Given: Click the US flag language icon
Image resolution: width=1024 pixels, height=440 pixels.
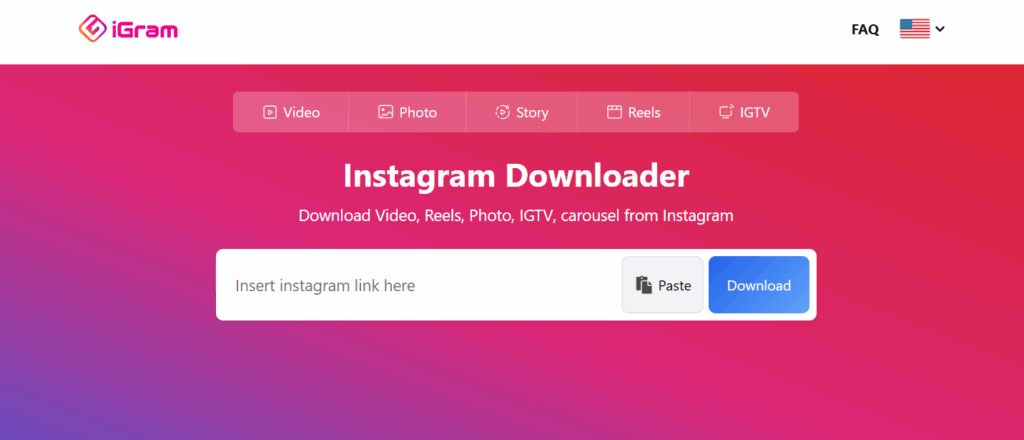Looking at the screenshot, I should click(x=914, y=29).
